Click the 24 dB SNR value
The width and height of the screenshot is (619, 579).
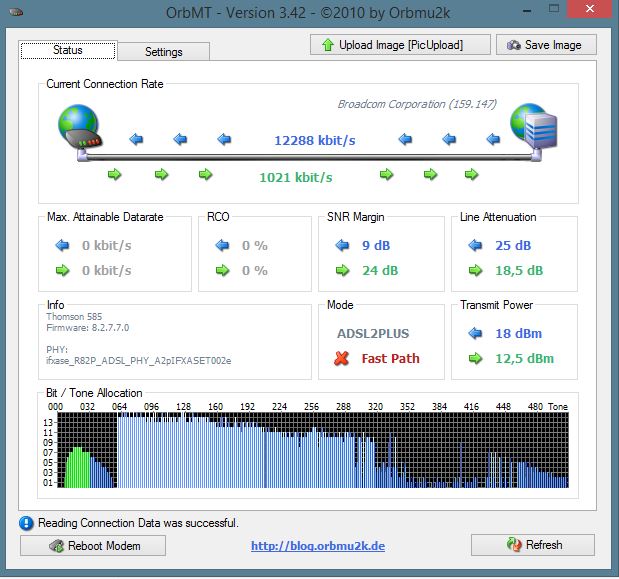tap(380, 270)
